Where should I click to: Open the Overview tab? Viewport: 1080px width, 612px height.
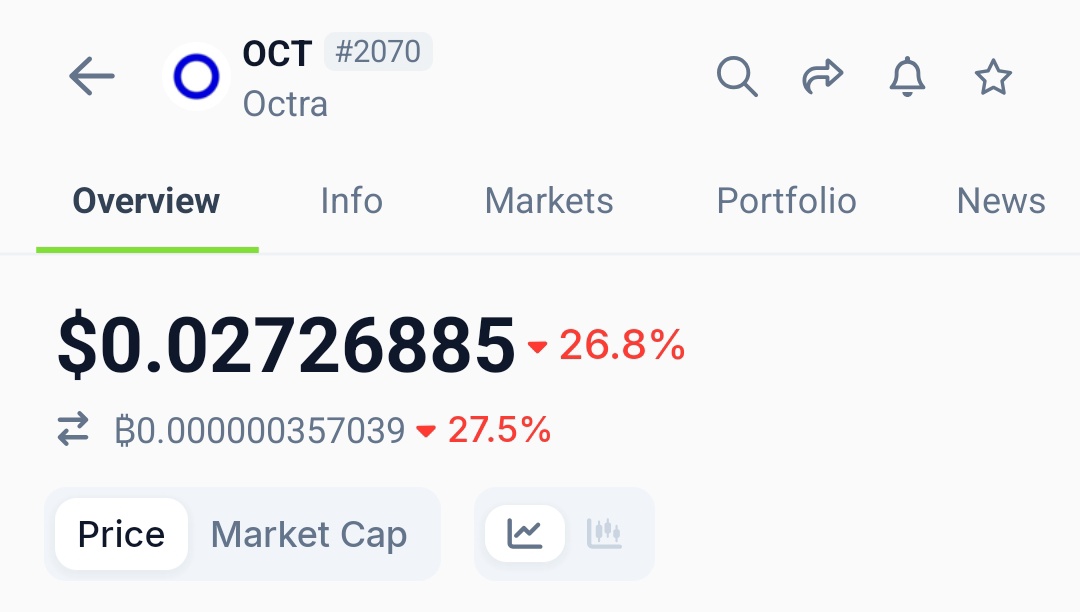point(146,201)
